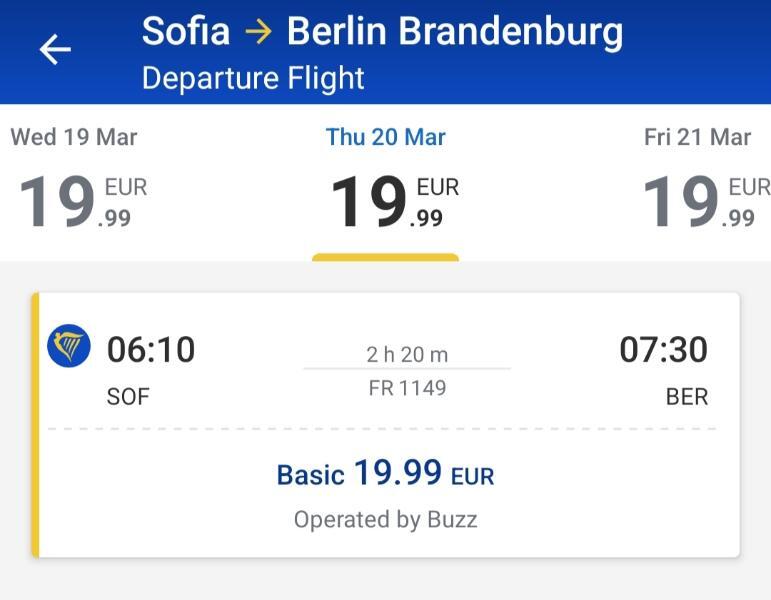Image resolution: width=771 pixels, height=600 pixels.
Task: Tap the back arrow icon
Action: click(x=55, y=49)
